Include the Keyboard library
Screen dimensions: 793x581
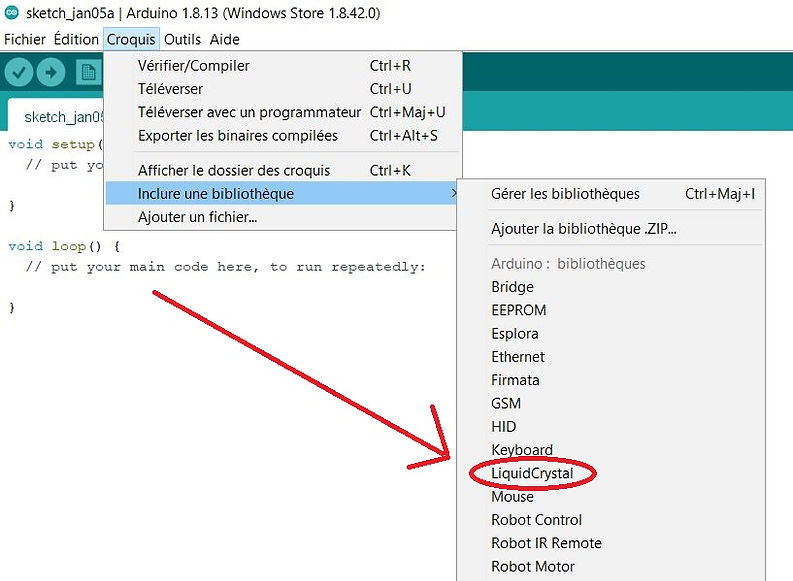point(611,450)
